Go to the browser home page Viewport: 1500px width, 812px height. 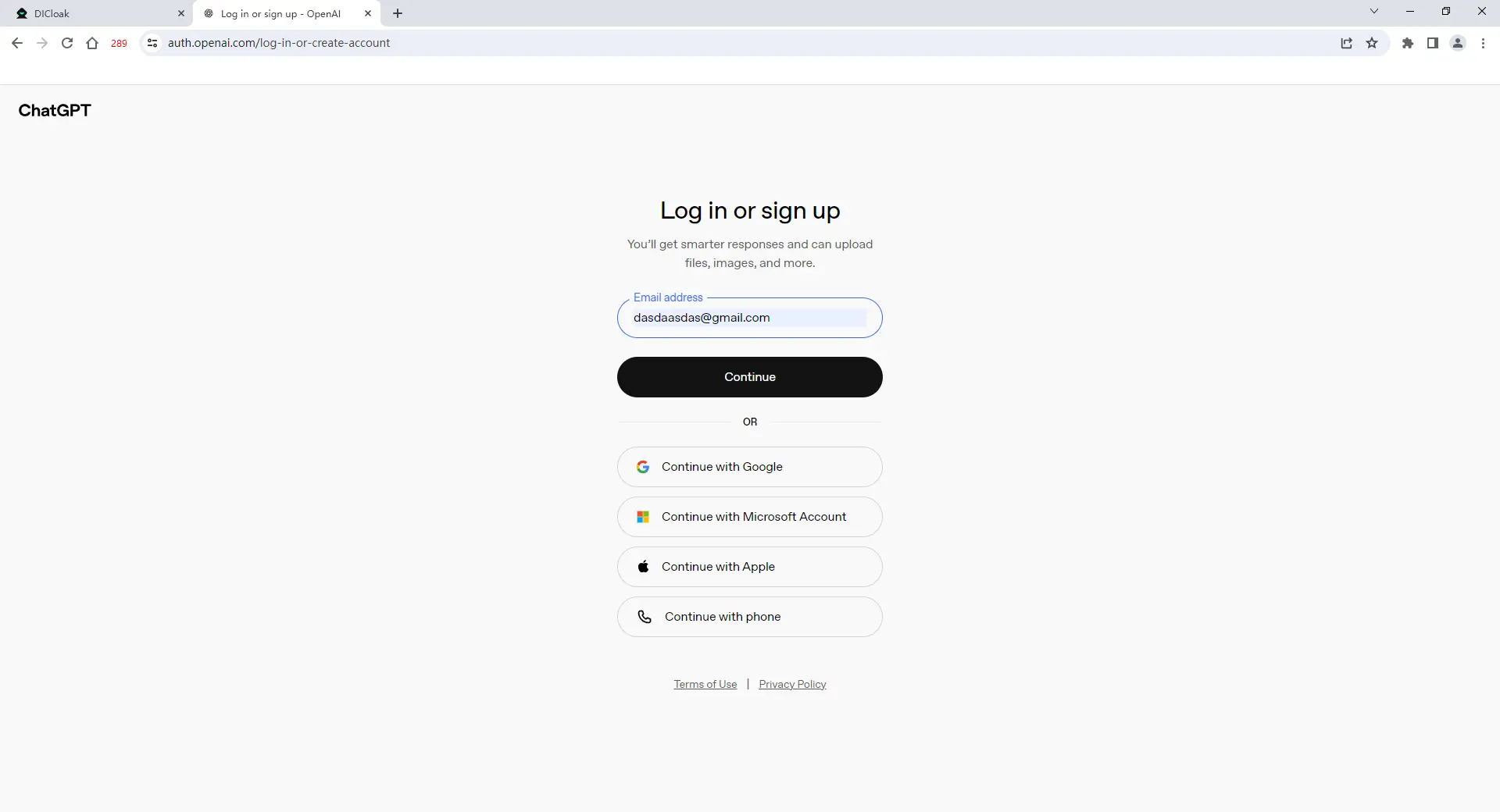click(x=92, y=43)
